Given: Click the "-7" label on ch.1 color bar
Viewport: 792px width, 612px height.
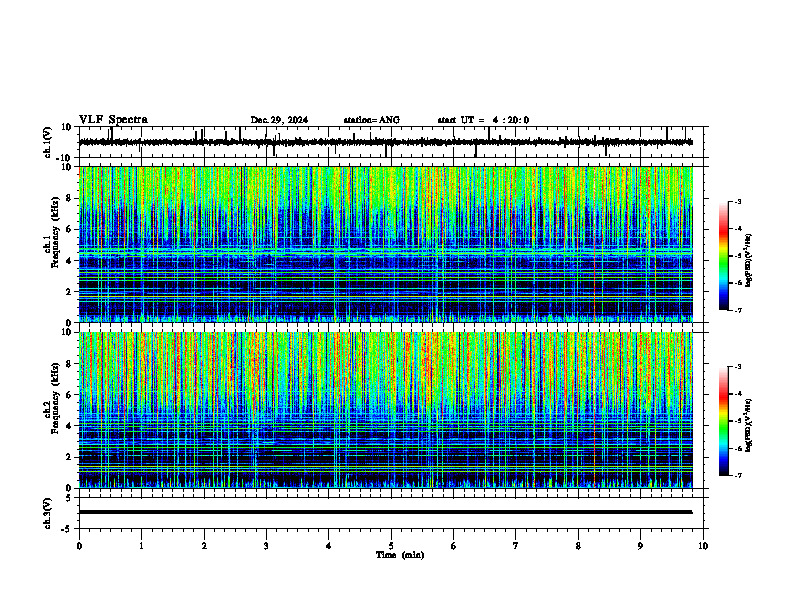Looking at the screenshot, I should (x=737, y=310).
